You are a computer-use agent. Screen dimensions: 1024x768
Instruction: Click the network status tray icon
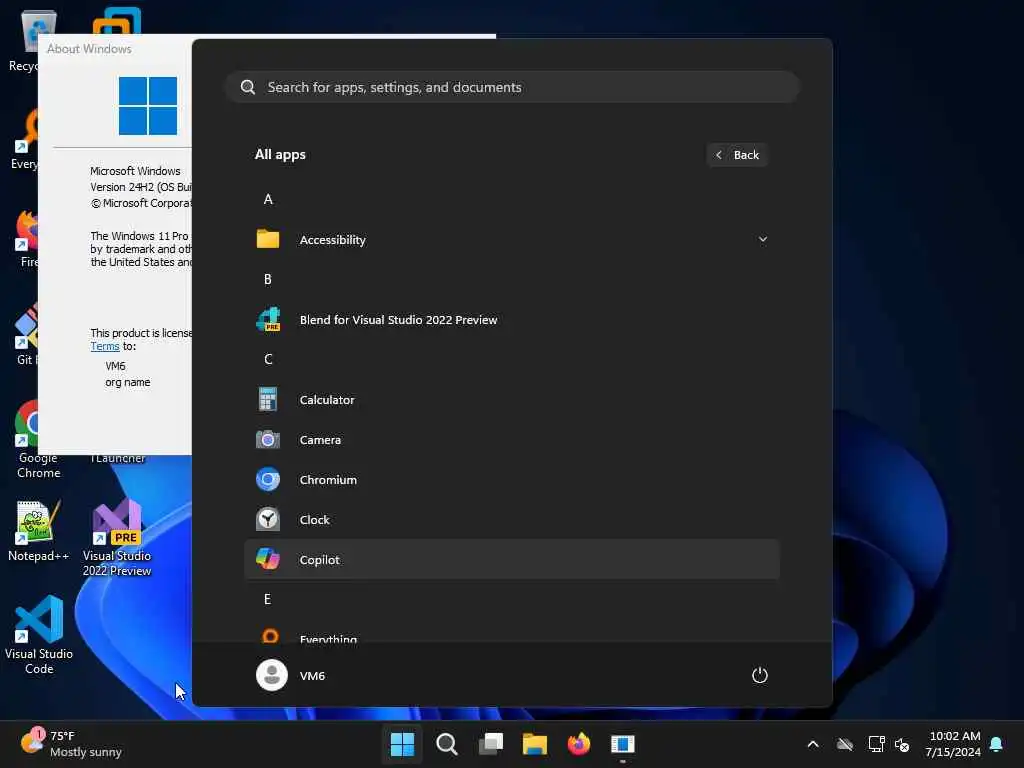(876, 744)
